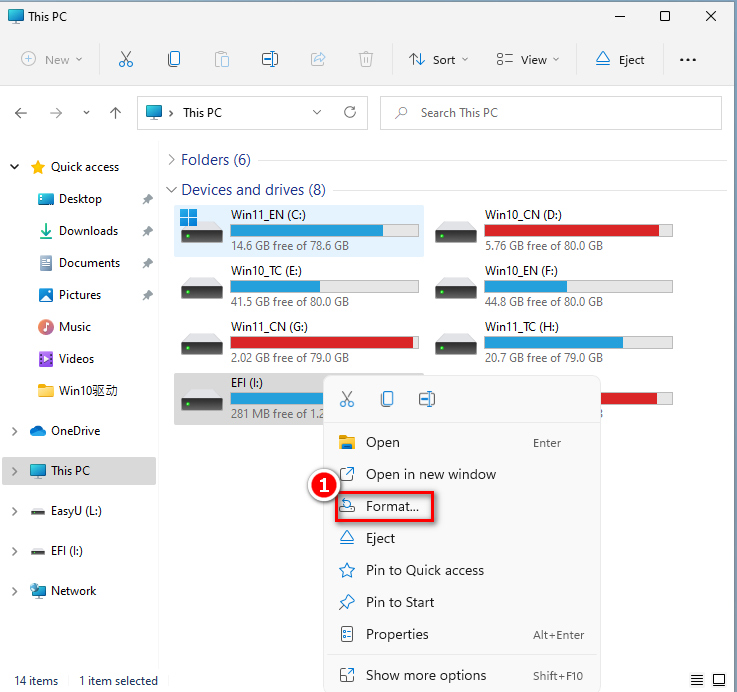Open the Win10驱动 folder in sidebar
This screenshot has width=737, height=692.
click(87, 391)
